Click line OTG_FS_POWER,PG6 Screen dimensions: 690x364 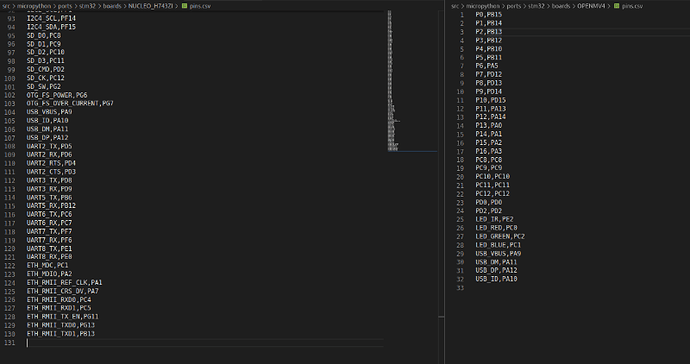pyautogui.click(x=57, y=95)
